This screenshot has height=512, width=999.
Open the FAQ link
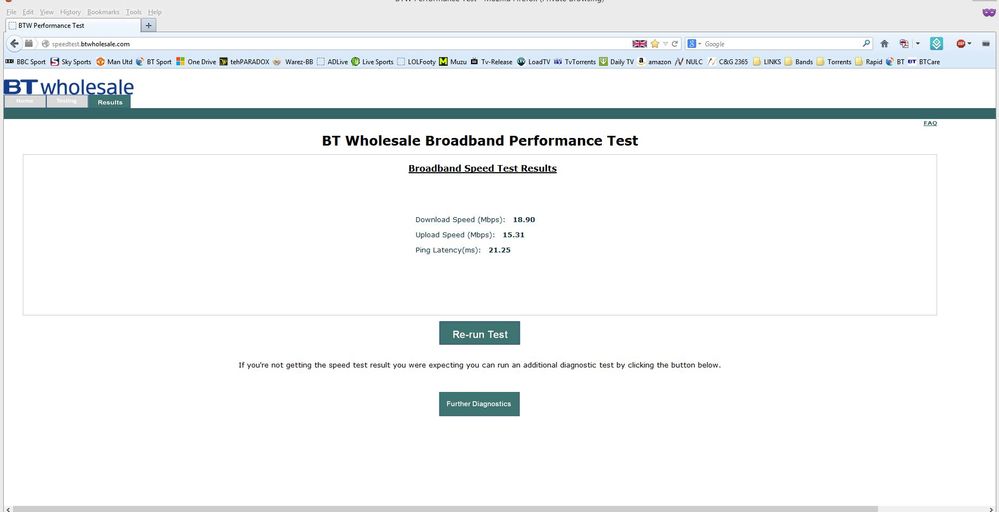pyautogui.click(x=930, y=123)
